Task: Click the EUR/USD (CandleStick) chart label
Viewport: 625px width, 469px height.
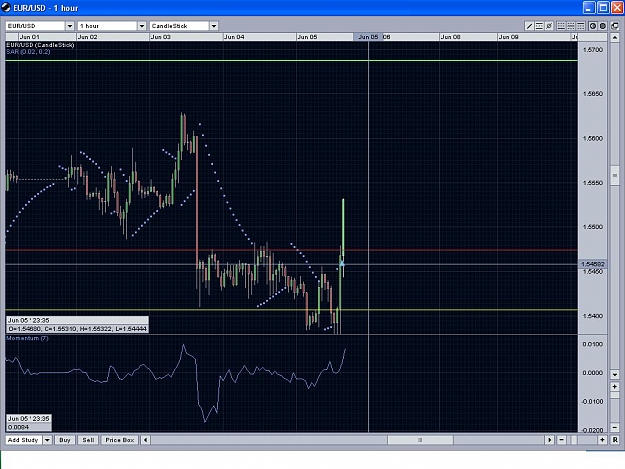Action: (x=40, y=45)
